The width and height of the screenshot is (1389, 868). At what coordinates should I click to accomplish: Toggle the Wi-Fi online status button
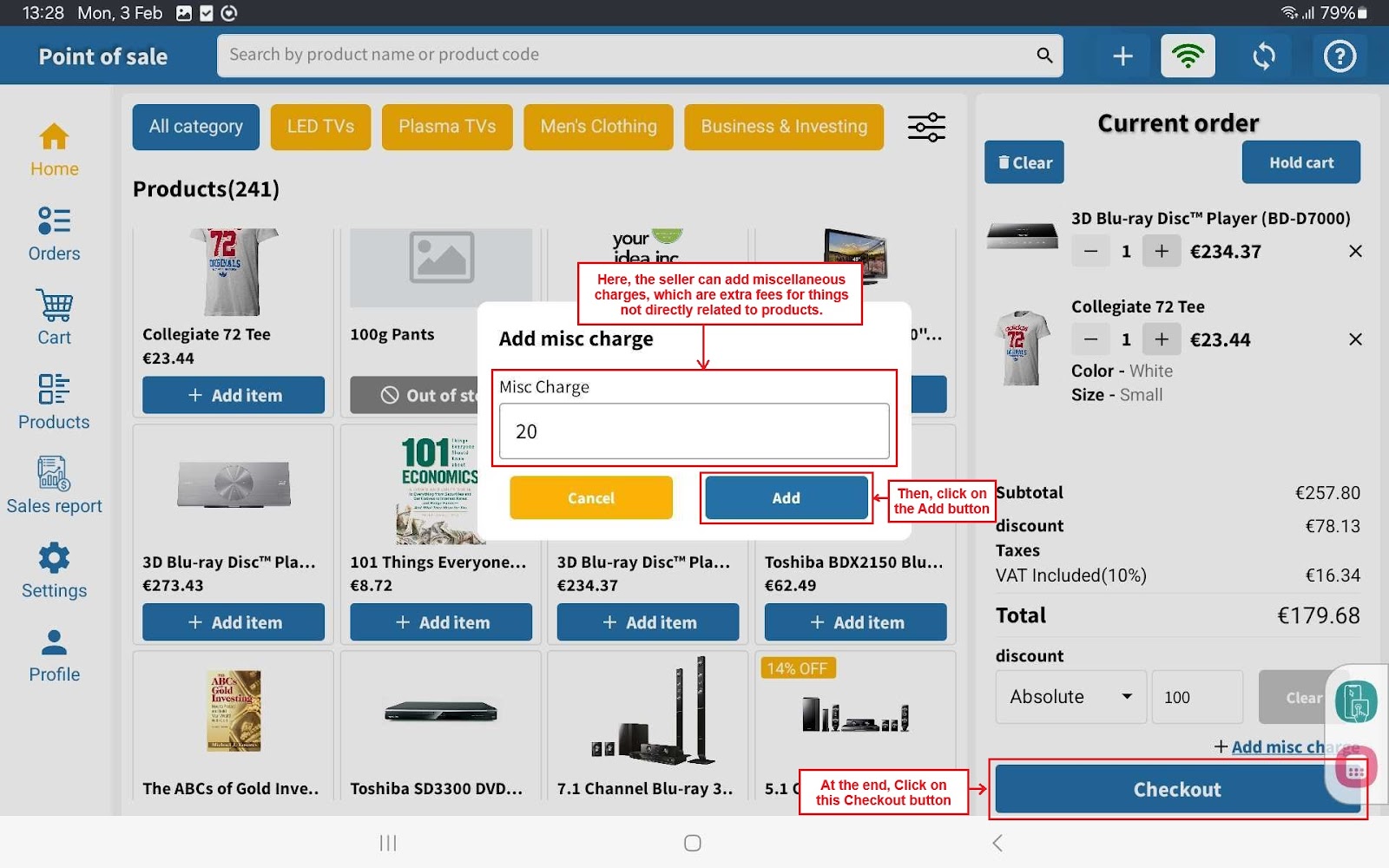1188,56
